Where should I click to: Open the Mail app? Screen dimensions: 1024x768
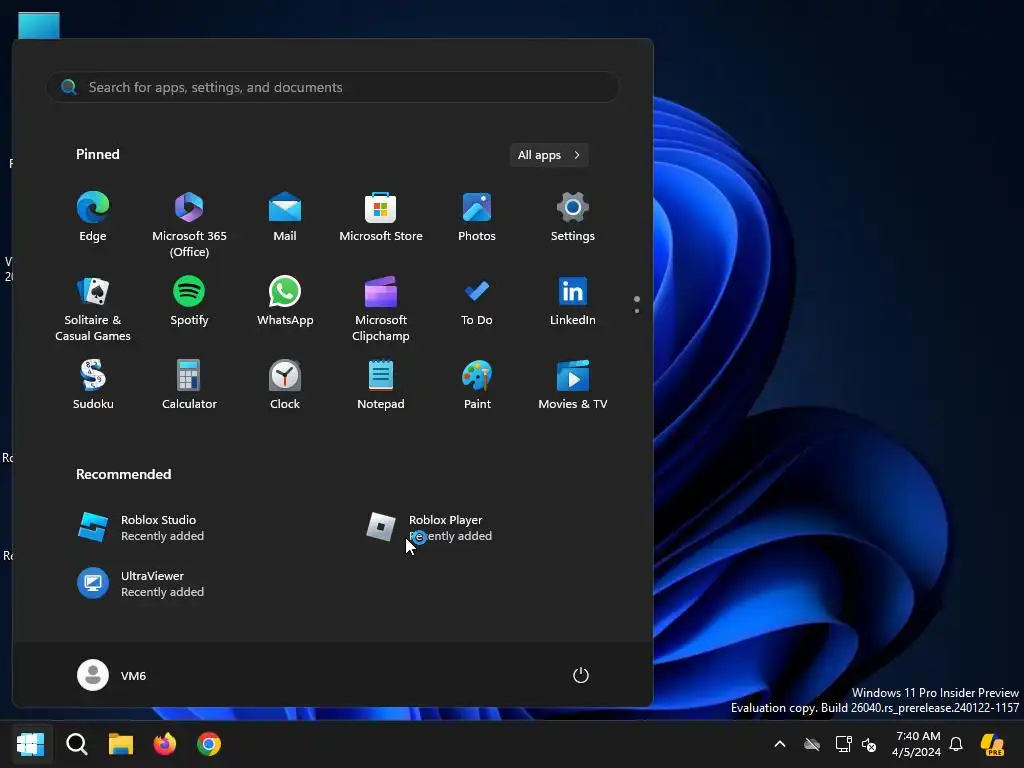coord(285,217)
